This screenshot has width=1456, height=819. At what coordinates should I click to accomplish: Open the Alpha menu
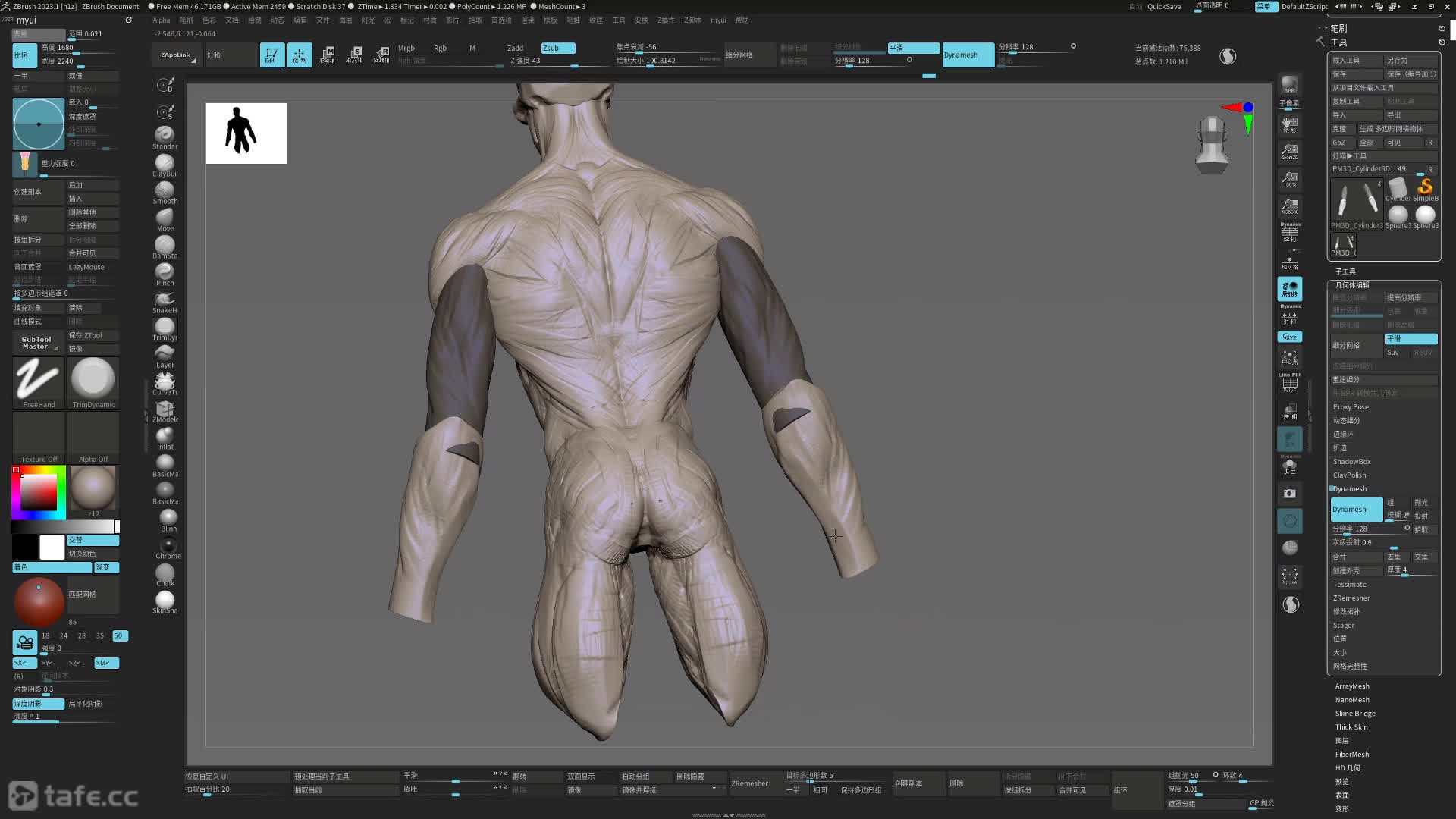point(162,20)
